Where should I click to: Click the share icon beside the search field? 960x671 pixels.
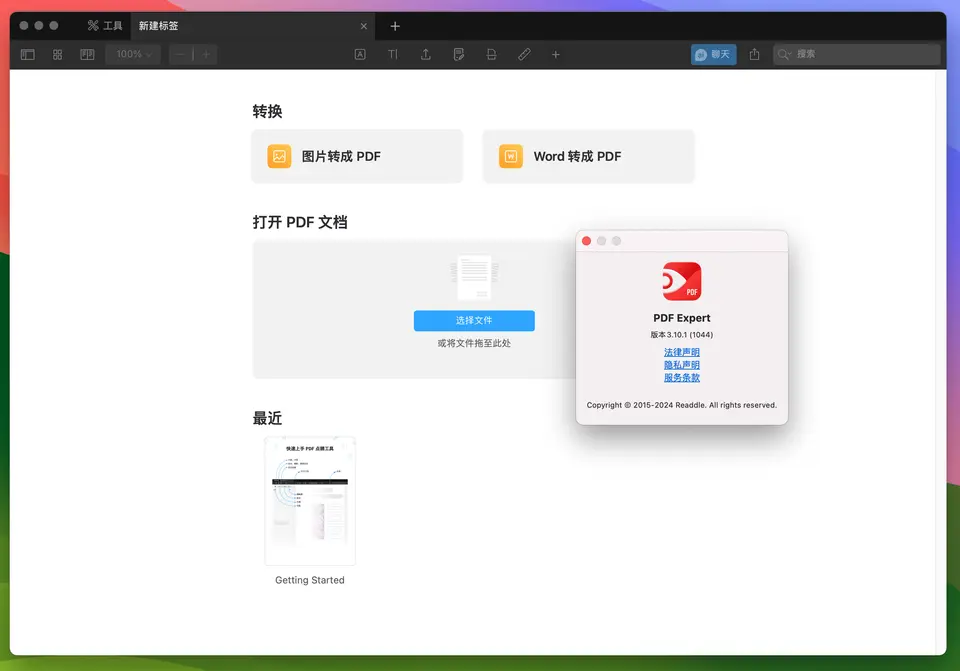[x=755, y=54]
